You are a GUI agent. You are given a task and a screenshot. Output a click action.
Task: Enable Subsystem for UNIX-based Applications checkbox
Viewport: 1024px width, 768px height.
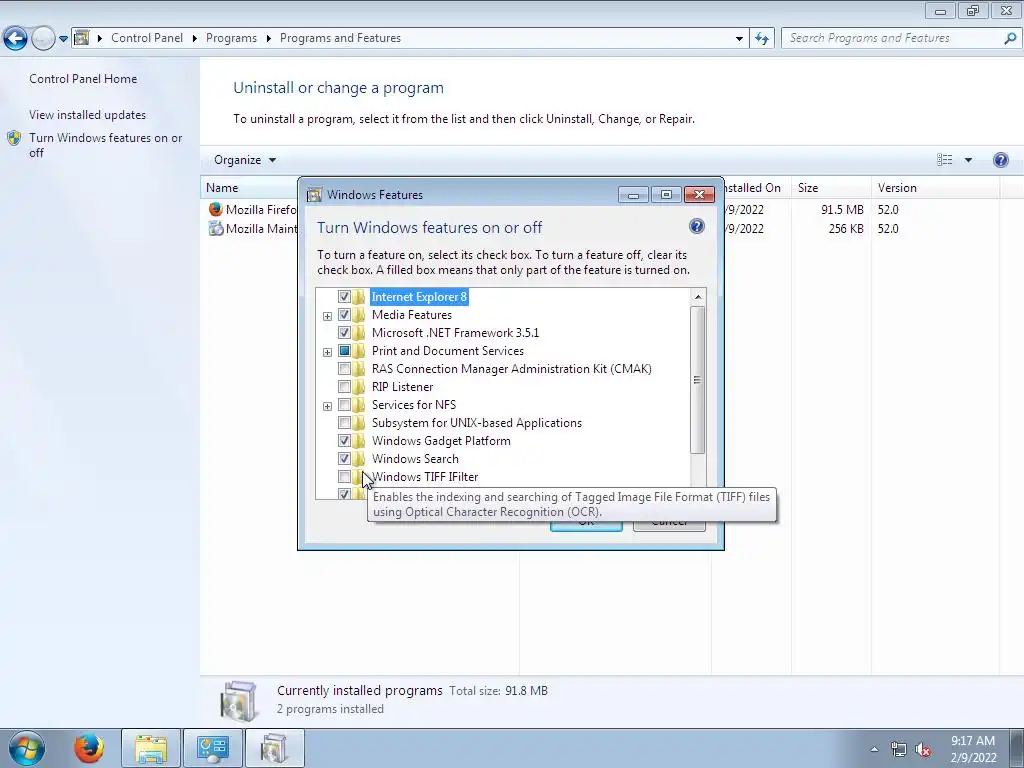(344, 423)
